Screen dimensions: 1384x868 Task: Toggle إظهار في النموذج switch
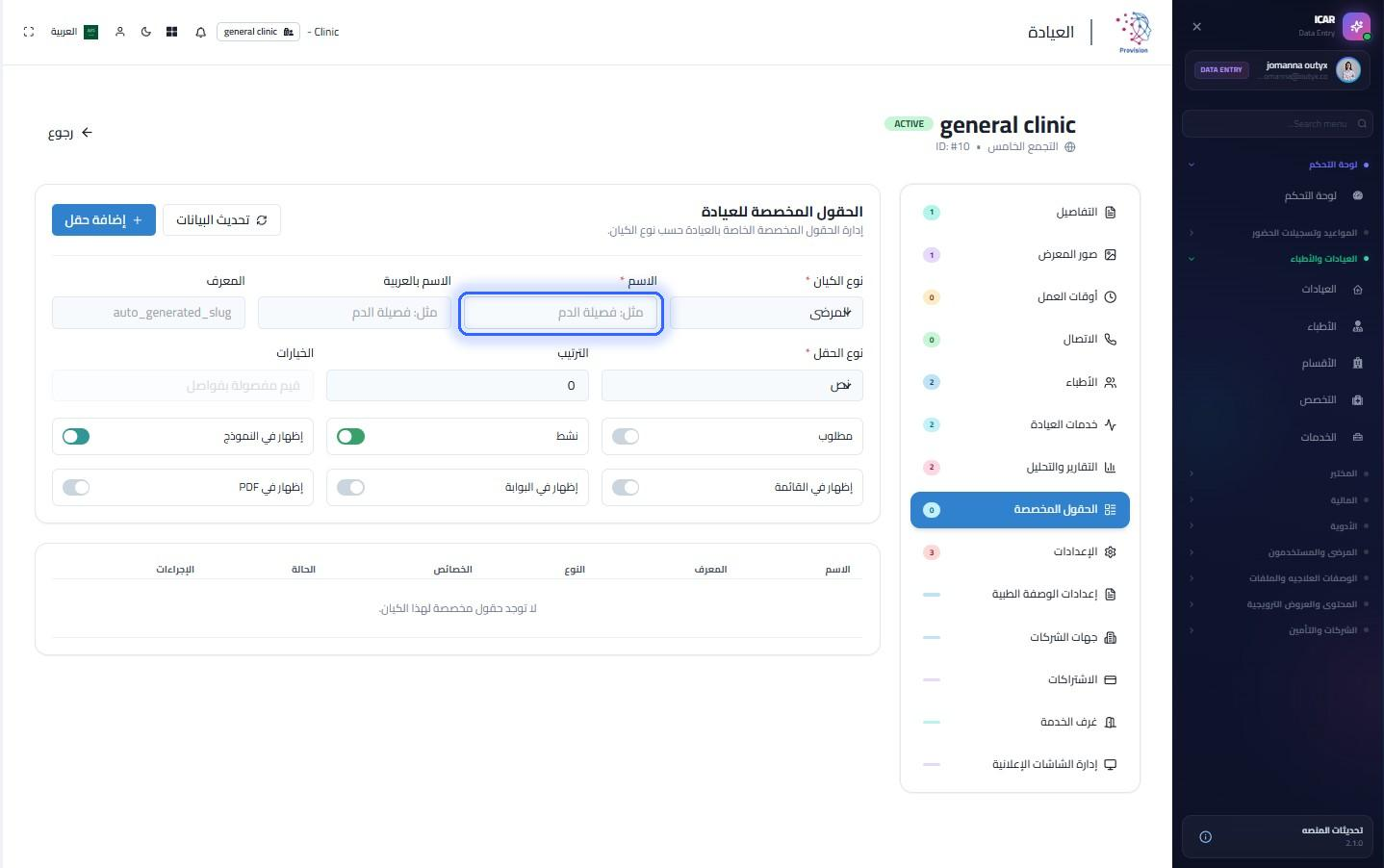[76, 436]
